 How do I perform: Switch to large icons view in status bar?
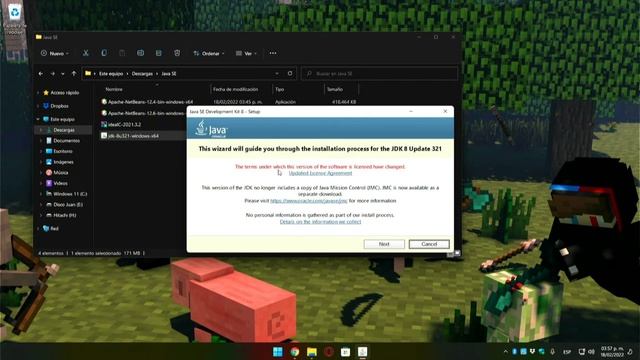click(457, 253)
